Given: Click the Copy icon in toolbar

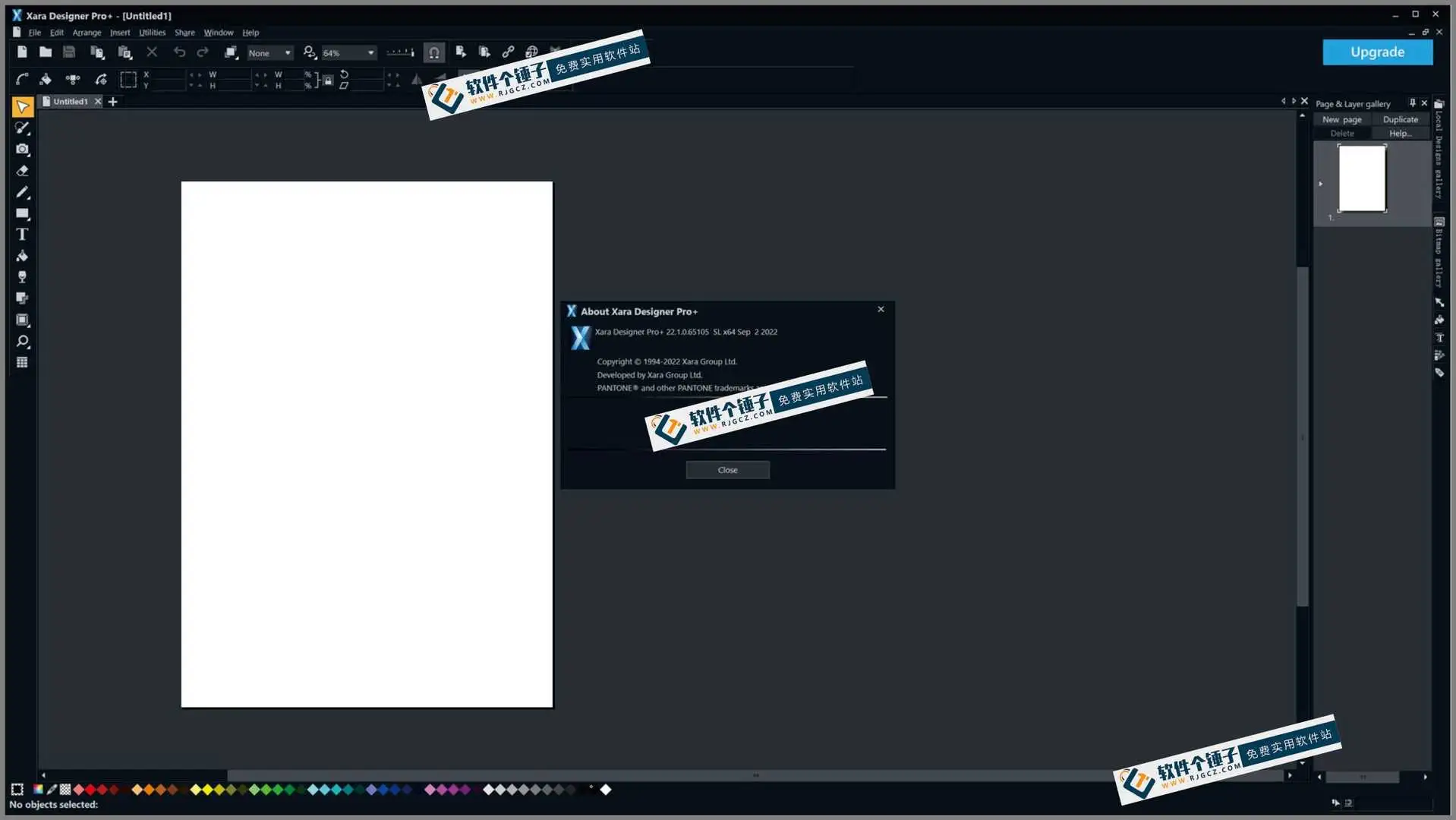Looking at the screenshot, I should 96,52.
